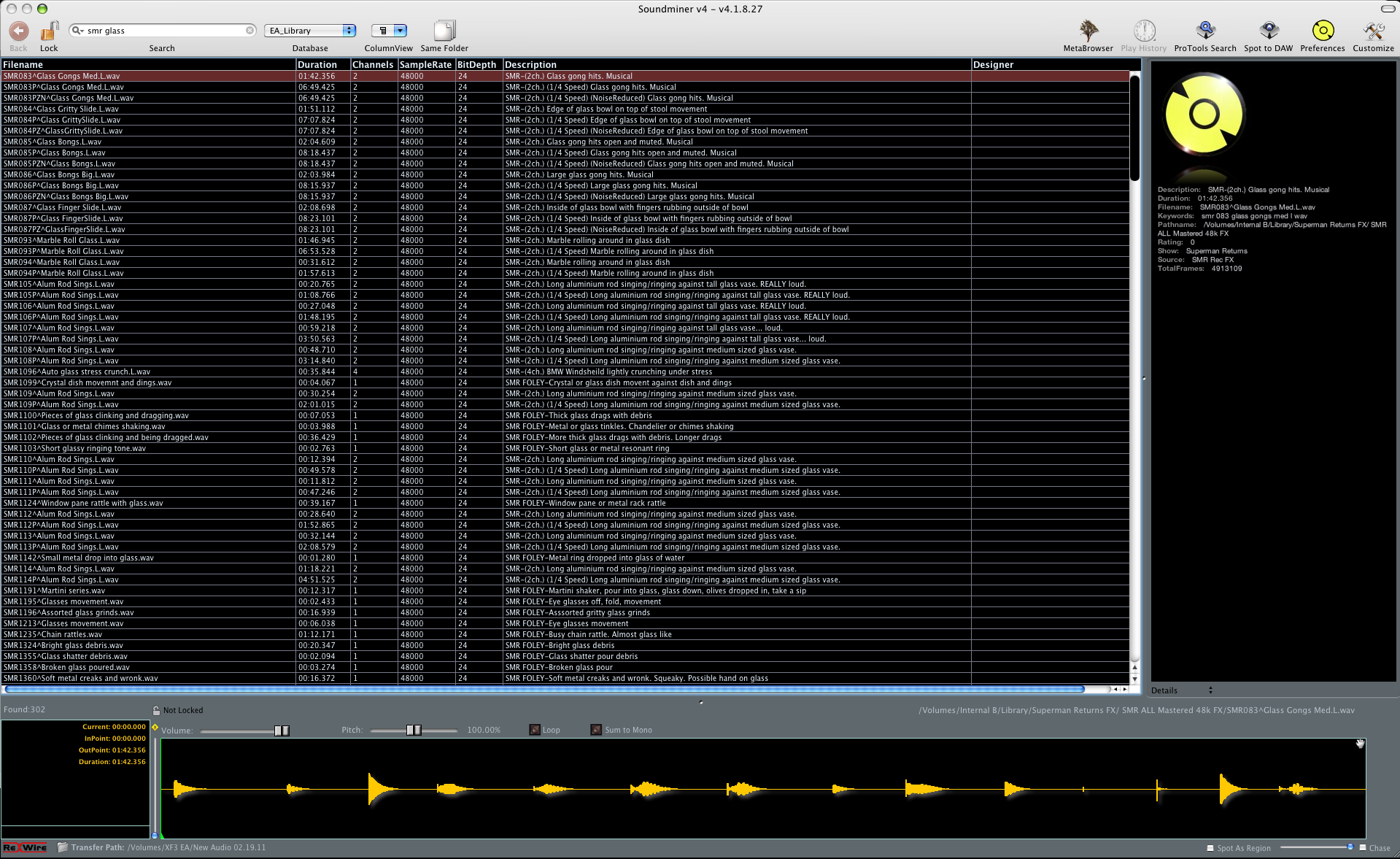Open the Customize toolbar tools icon

tap(1373, 31)
